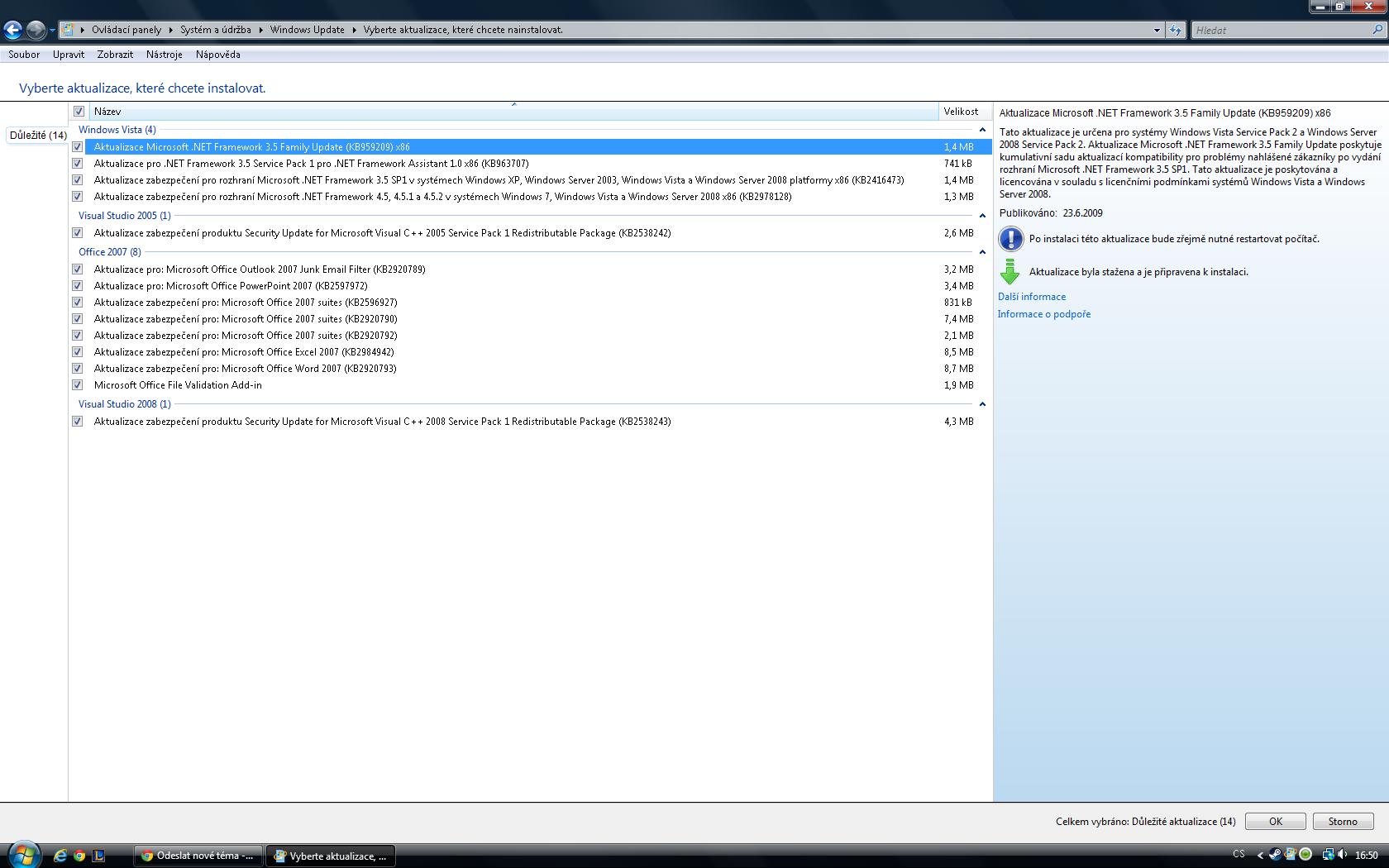Launch the yellow L app from Quick Launch
The image size is (1389, 868).
coord(98,856)
